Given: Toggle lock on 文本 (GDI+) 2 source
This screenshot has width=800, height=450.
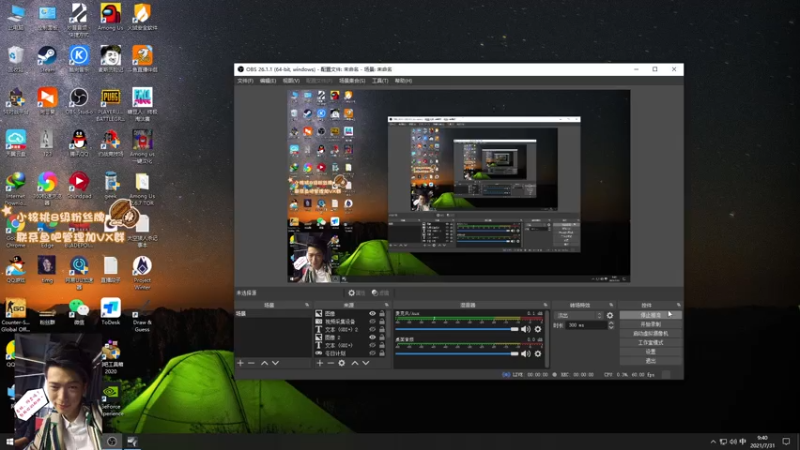Looking at the screenshot, I should click(x=382, y=330).
